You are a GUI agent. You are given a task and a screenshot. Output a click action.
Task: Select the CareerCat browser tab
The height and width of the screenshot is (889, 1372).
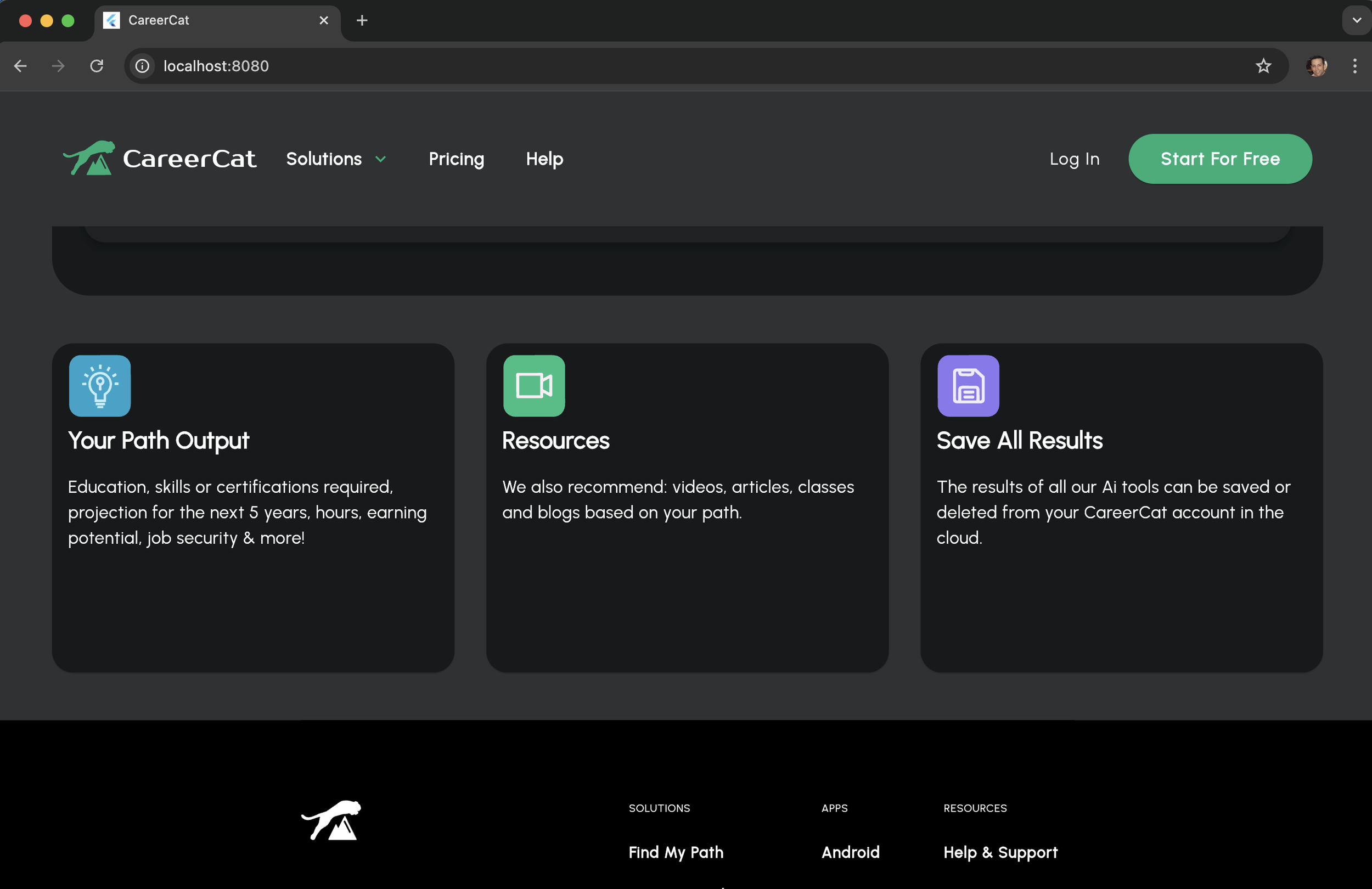(217, 21)
